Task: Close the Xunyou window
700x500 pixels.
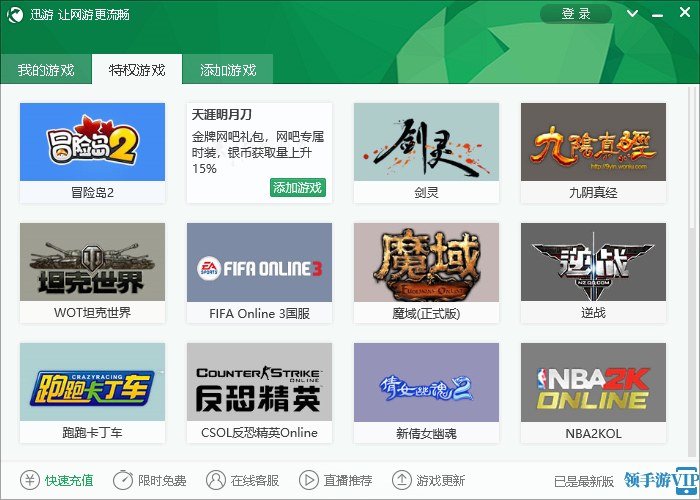Action: point(685,12)
